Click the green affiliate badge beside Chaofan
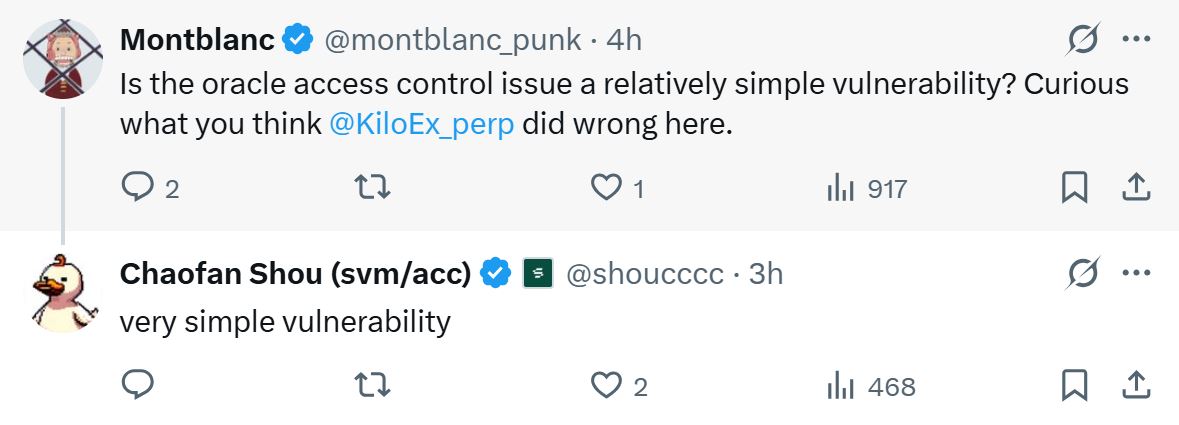The height and width of the screenshot is (425, 1179). [x=538, y=273]
